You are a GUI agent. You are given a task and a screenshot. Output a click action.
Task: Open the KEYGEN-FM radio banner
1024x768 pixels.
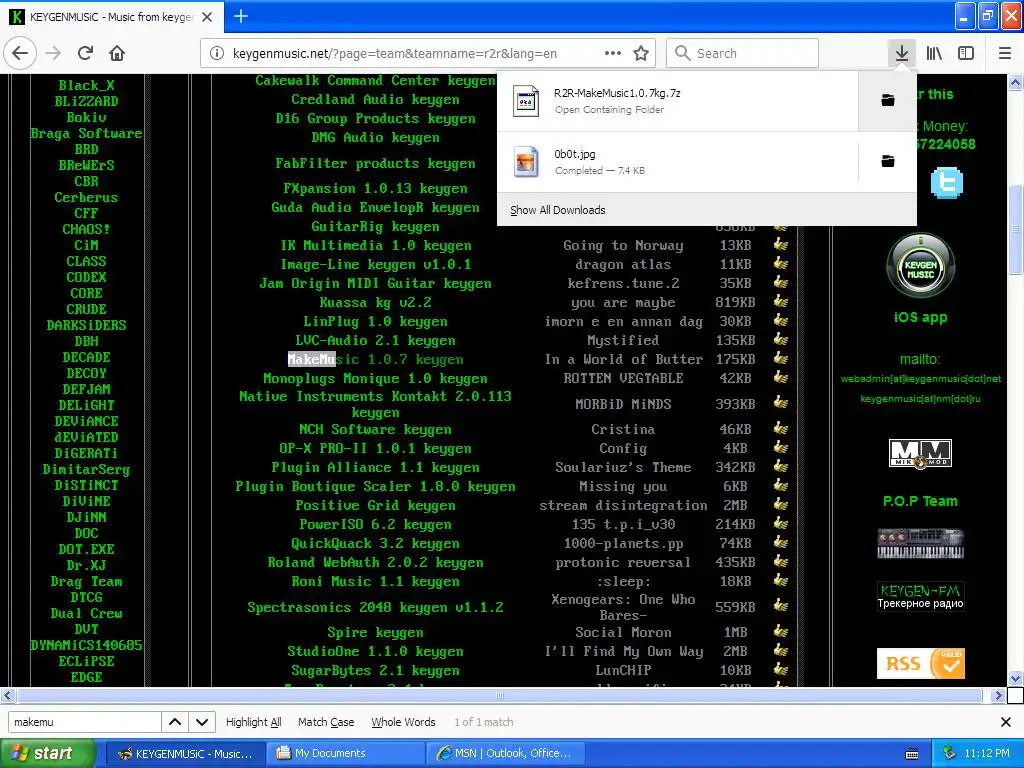(920, 596)
